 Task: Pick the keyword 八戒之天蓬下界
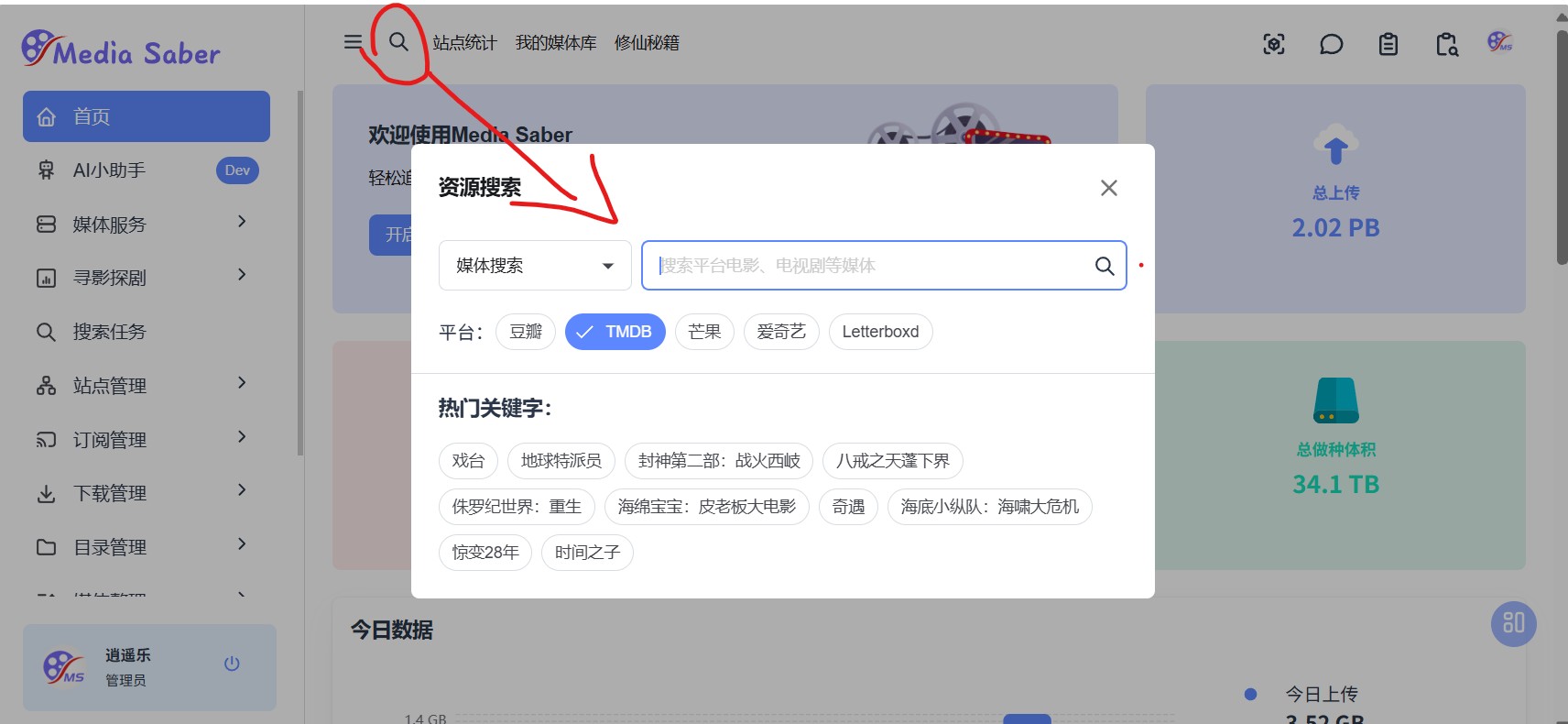[x=893, y=461]
